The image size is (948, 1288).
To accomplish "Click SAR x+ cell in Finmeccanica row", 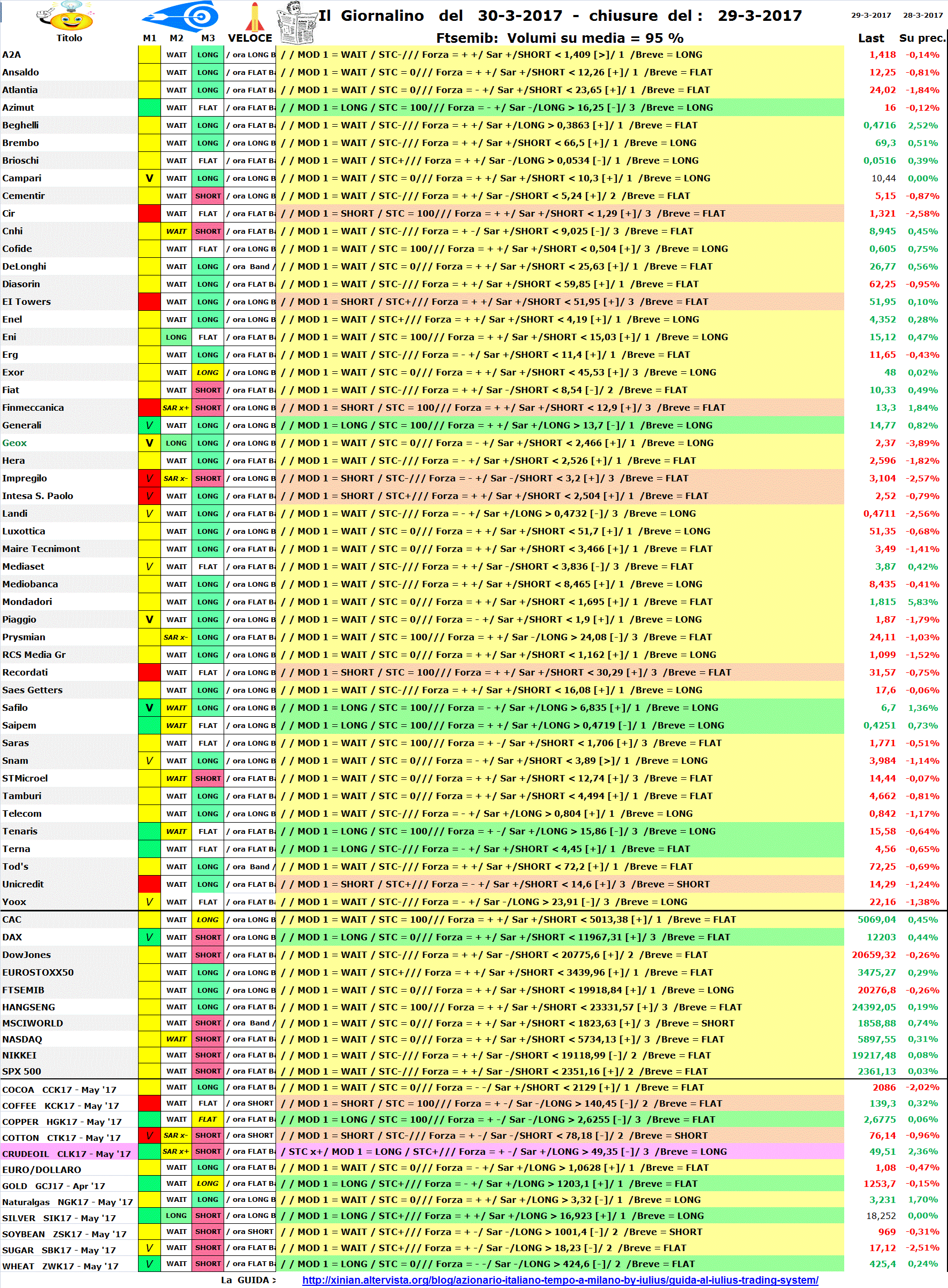I will (176, 408).
